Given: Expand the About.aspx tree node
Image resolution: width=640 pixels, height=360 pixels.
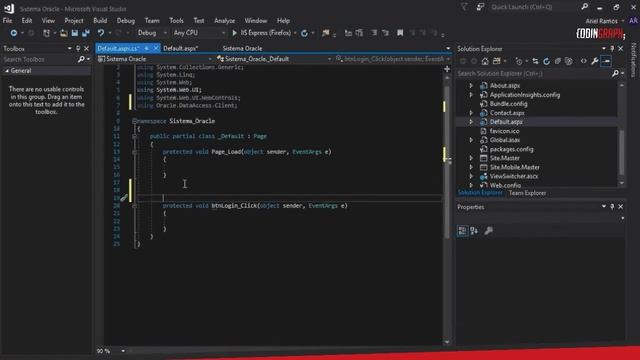Looking at the screenshot, I should [x=471, y=86].
